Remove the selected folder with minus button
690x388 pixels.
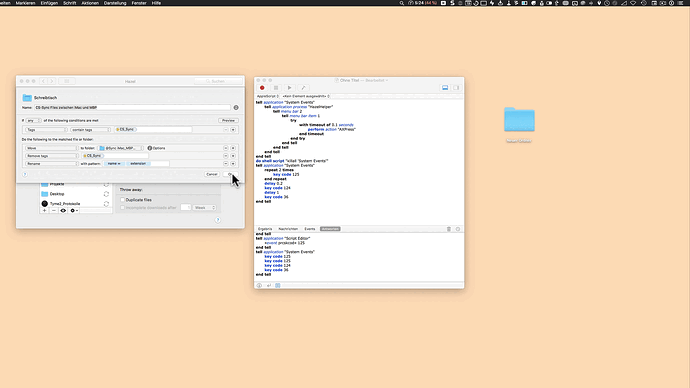54,211
